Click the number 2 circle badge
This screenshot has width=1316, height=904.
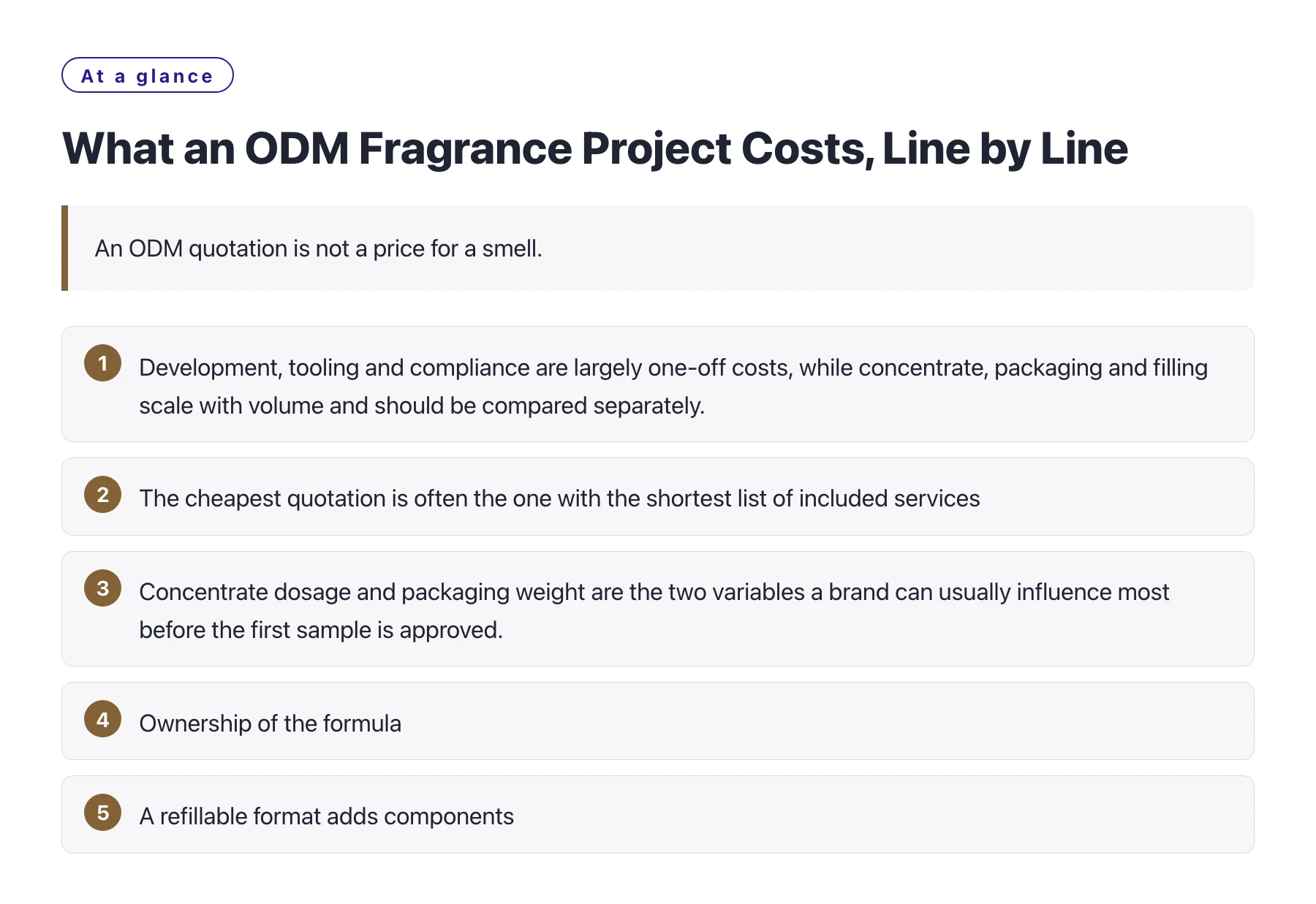coord(102,495)
